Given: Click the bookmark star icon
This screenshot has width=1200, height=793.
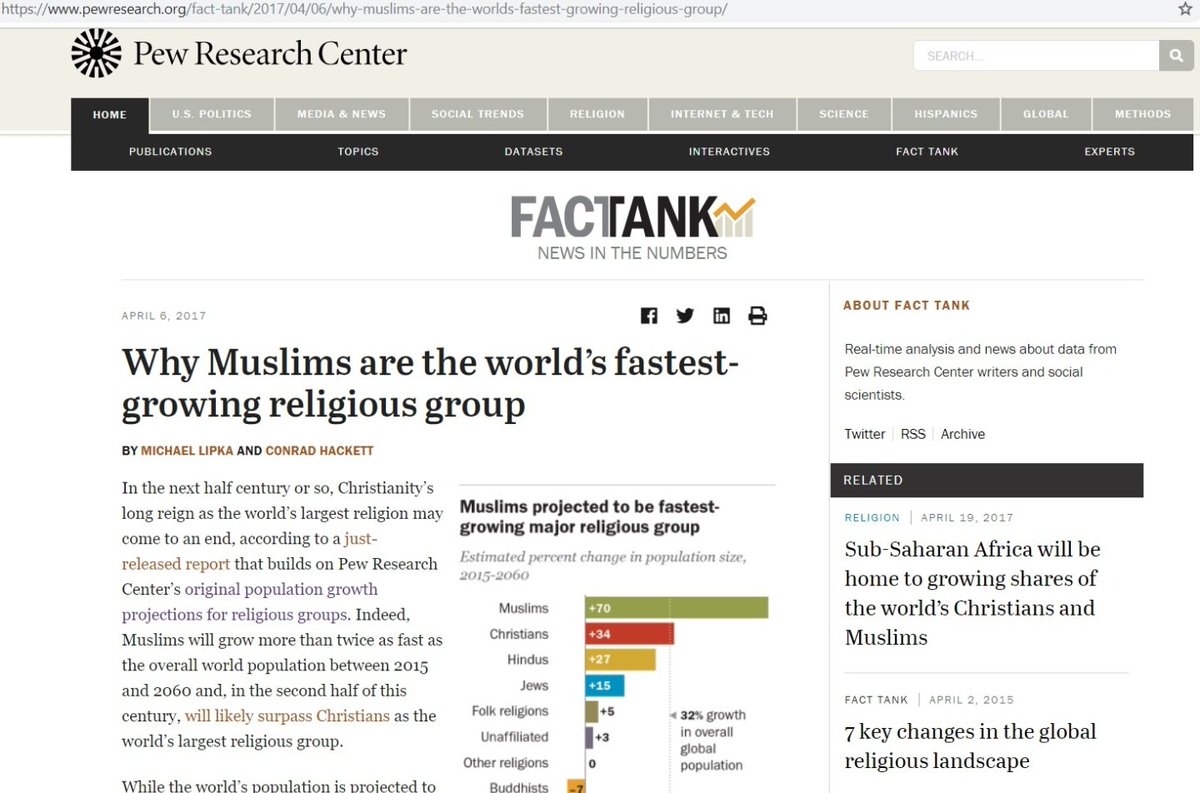Looking at the screenshot, I should coord(1185,9).
